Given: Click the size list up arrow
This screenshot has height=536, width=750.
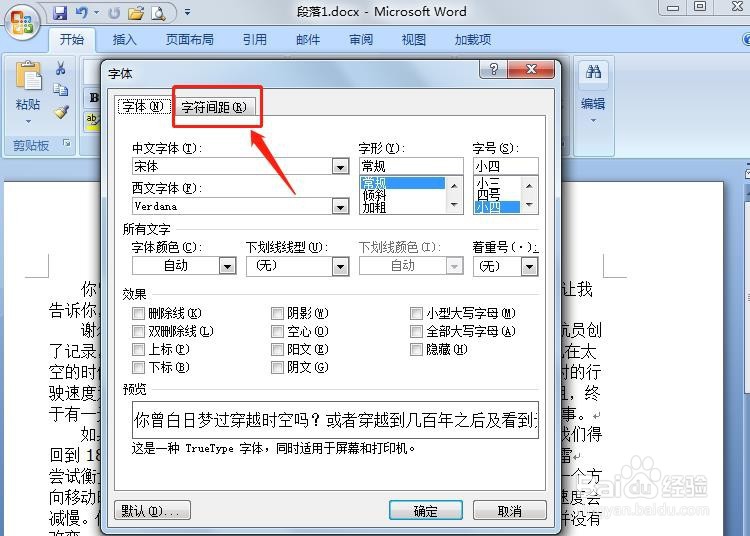Looking at the screenshot, I should (x=529, y=186).
